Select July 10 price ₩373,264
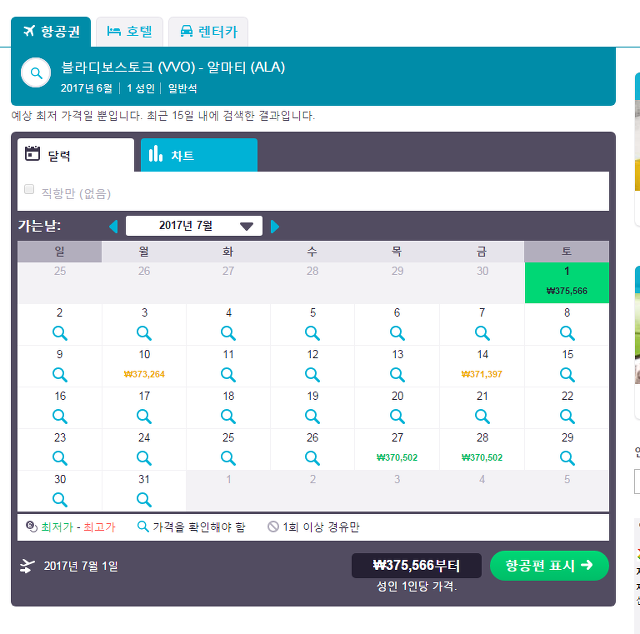Image resolution: width=640 pixels, height=634 pixels. pos(144,374)
